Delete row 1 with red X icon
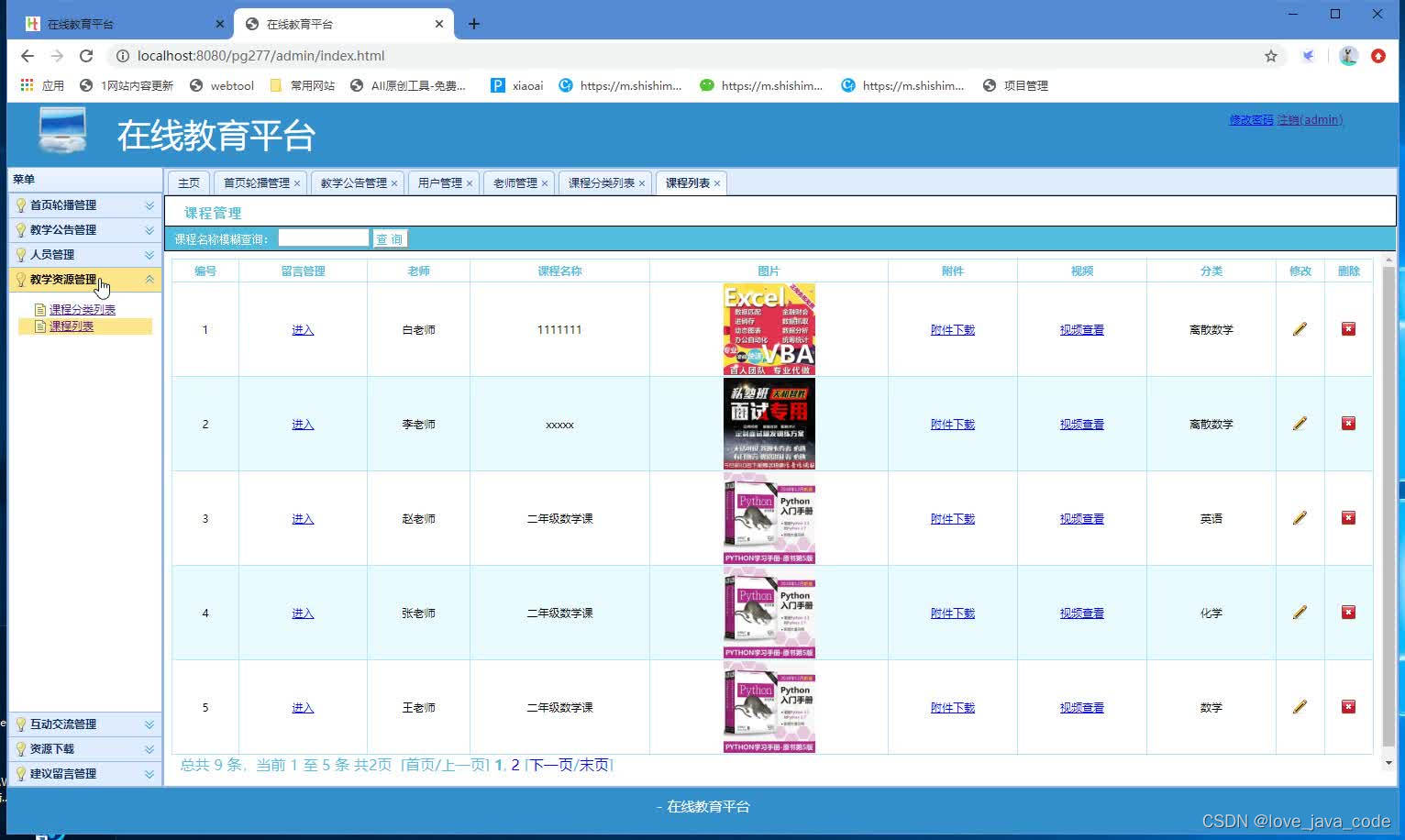Viewport: 1405px width, 840px height. pos(1348,328)
